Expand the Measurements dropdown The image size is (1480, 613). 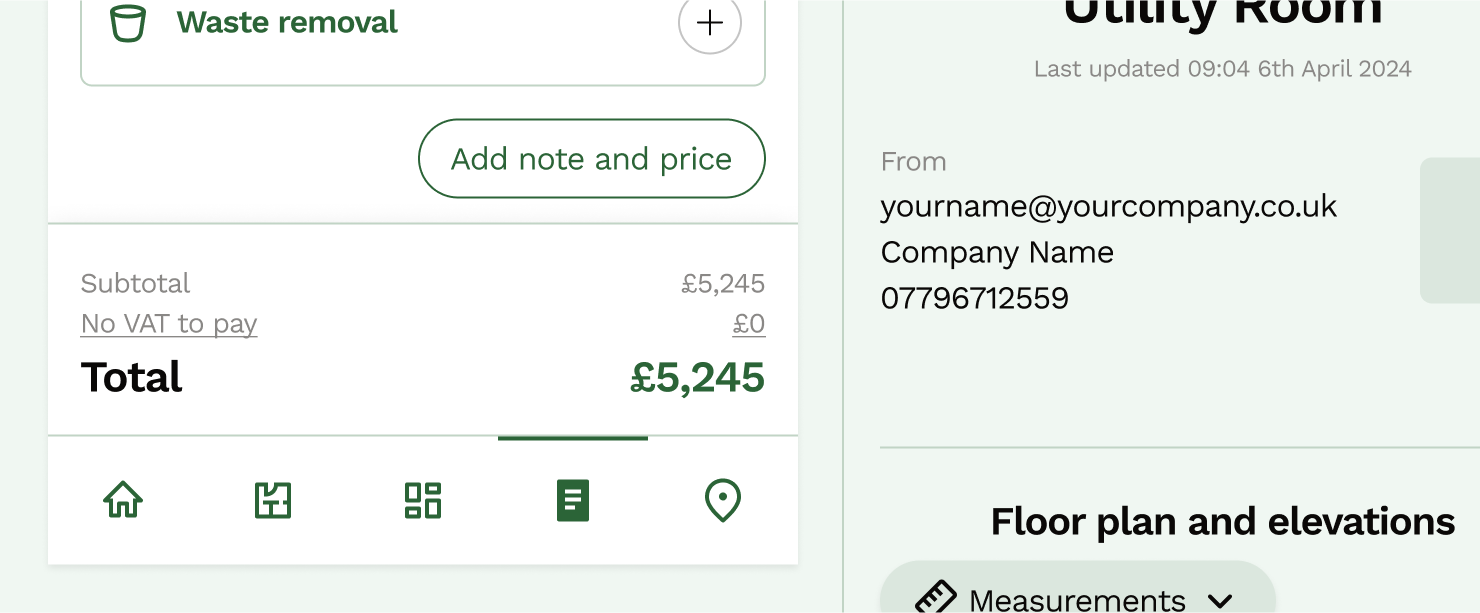click(1077, 600)
